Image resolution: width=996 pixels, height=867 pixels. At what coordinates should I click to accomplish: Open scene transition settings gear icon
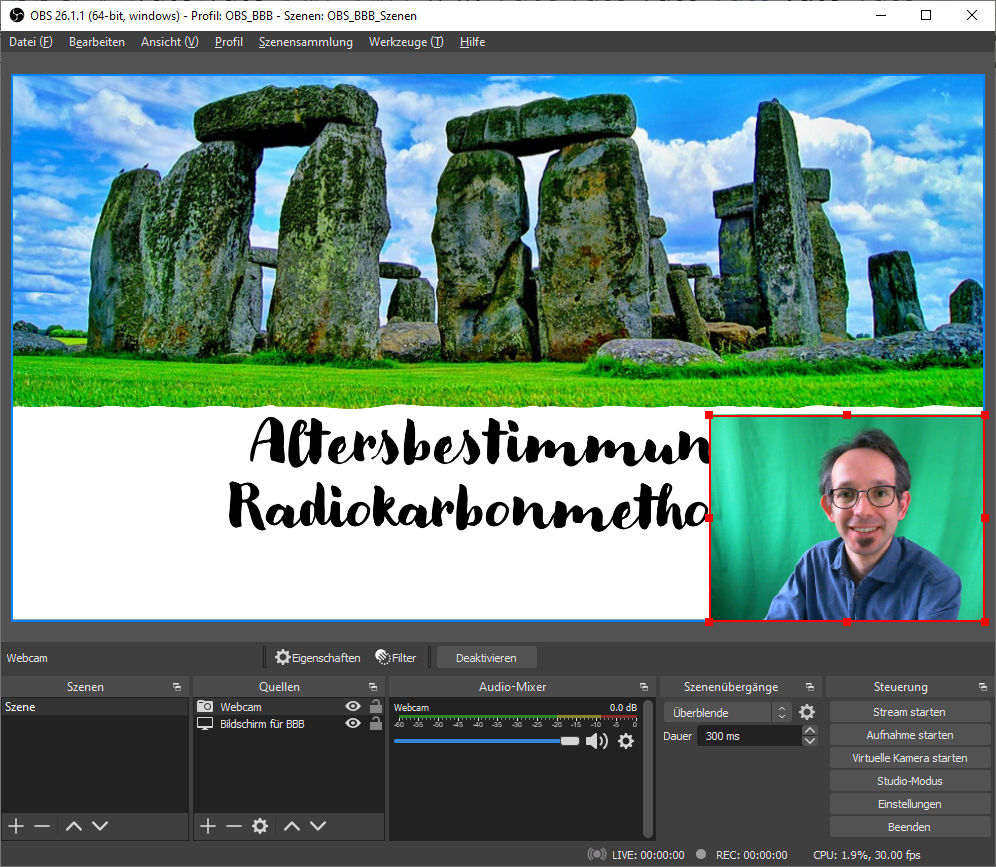click(807, 713)
